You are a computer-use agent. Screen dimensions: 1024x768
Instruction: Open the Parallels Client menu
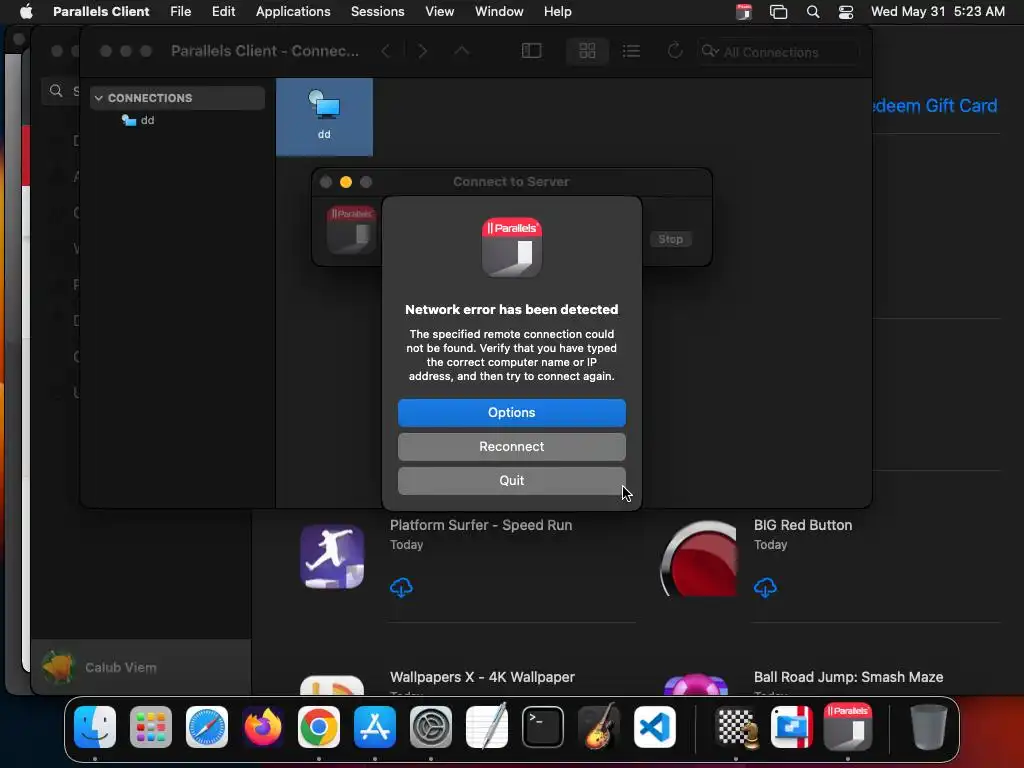101,12
